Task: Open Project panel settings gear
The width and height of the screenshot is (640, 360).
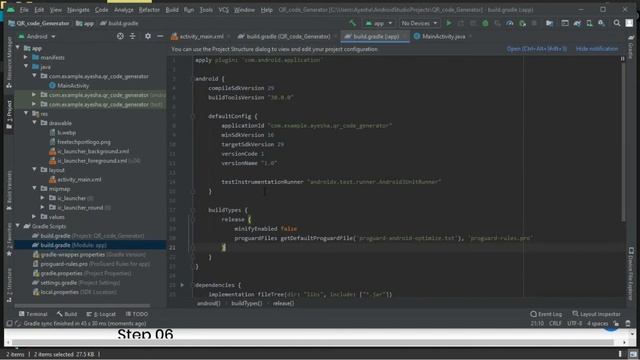Action: point(148,36)
